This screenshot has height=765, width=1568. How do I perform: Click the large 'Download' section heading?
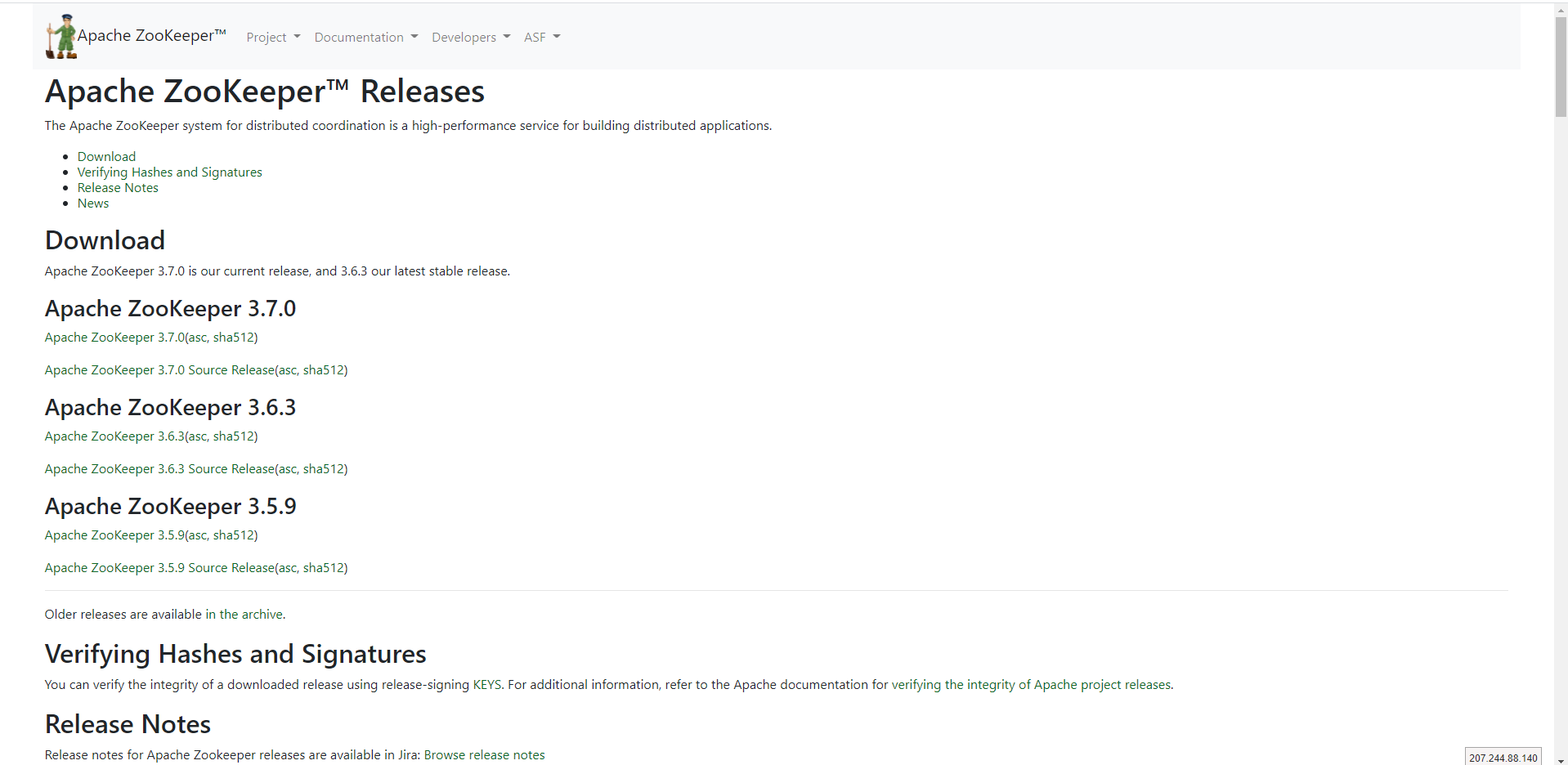(x=105, y=239)
